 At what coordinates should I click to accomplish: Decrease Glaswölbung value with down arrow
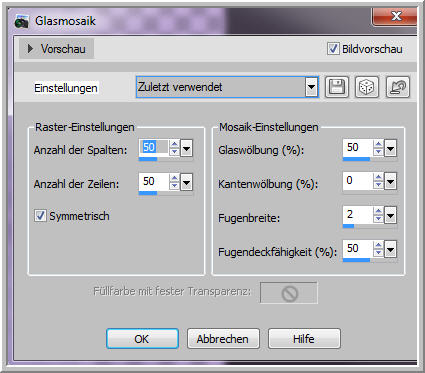[x=378, y=152]
